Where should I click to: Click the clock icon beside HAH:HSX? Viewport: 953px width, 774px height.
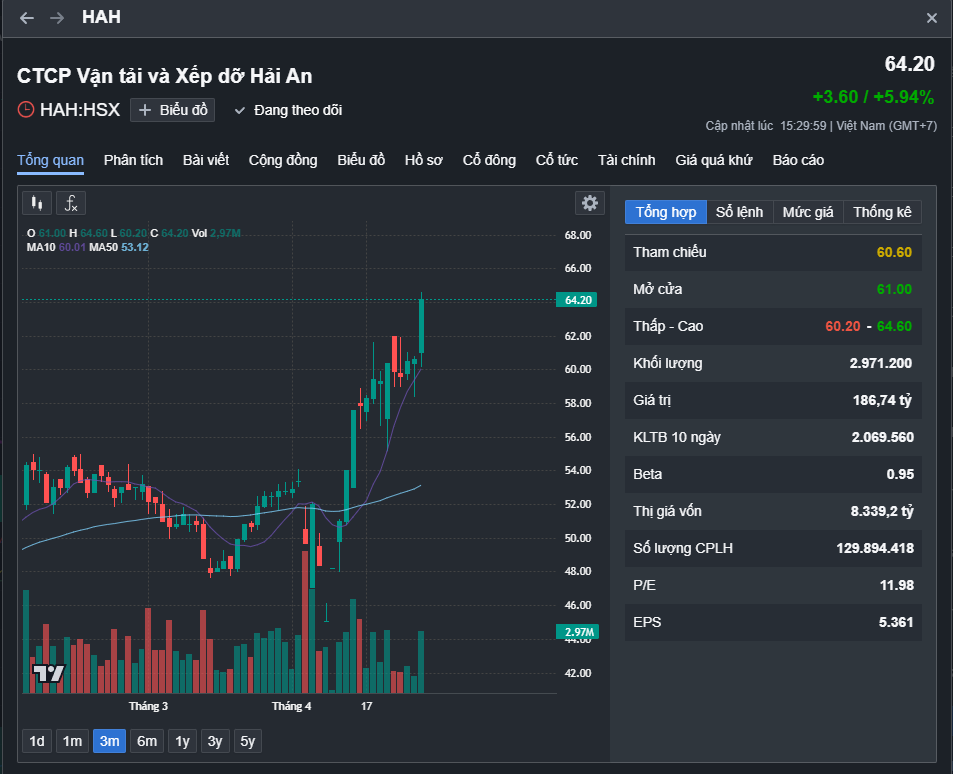26,110
